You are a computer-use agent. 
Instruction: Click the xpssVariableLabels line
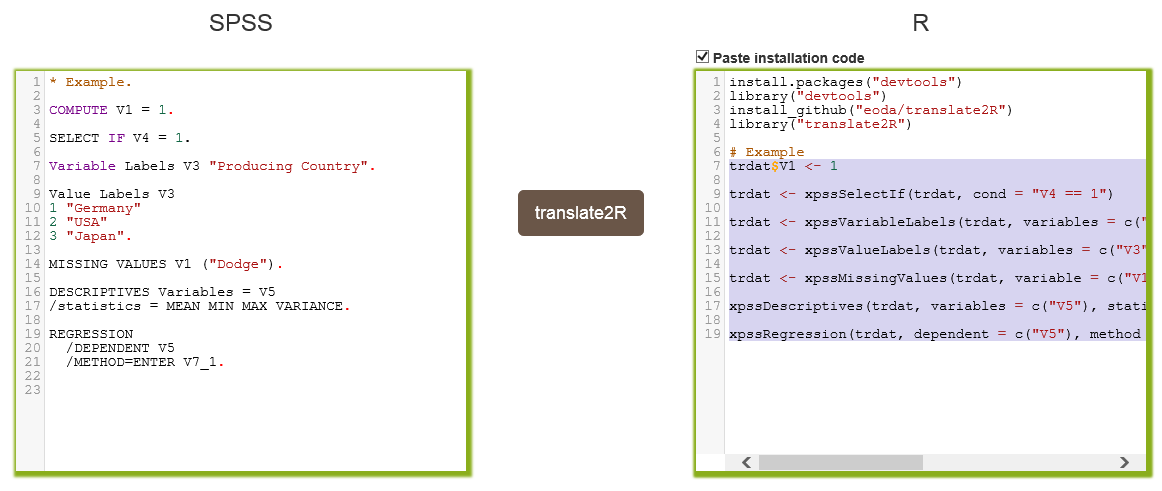[937, 223]
